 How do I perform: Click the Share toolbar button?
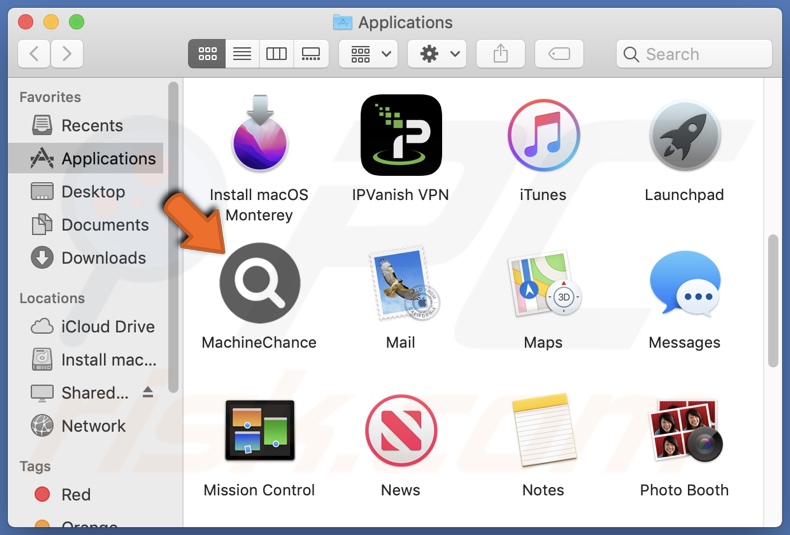point(500,54)
